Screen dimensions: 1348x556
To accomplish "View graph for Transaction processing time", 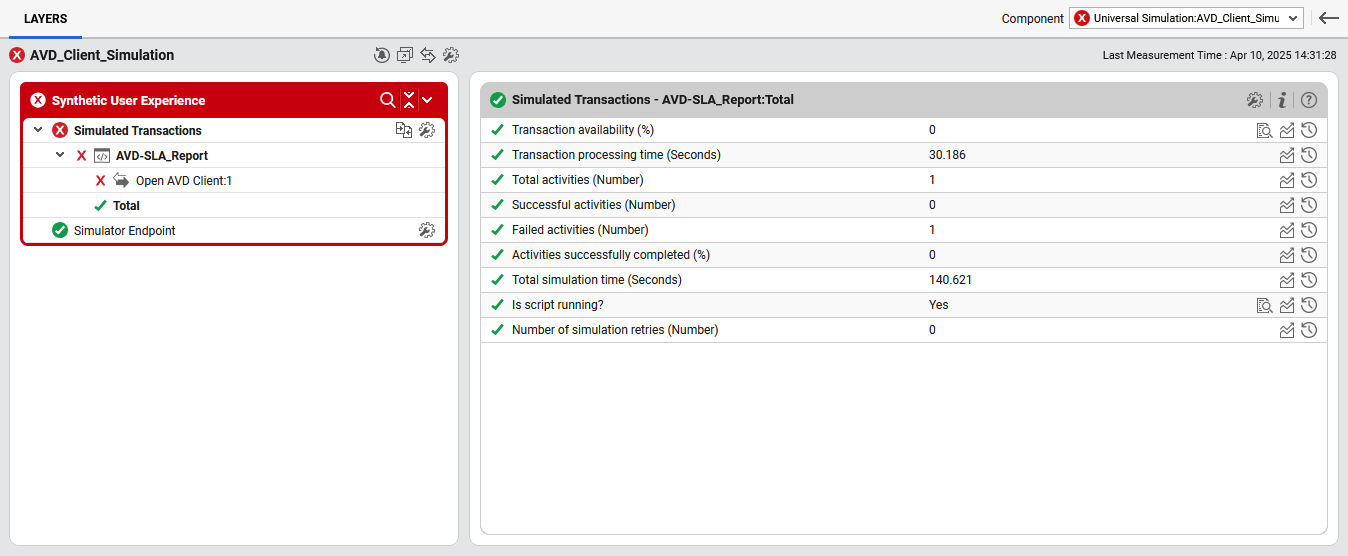I will click(x=1287, y=155).
